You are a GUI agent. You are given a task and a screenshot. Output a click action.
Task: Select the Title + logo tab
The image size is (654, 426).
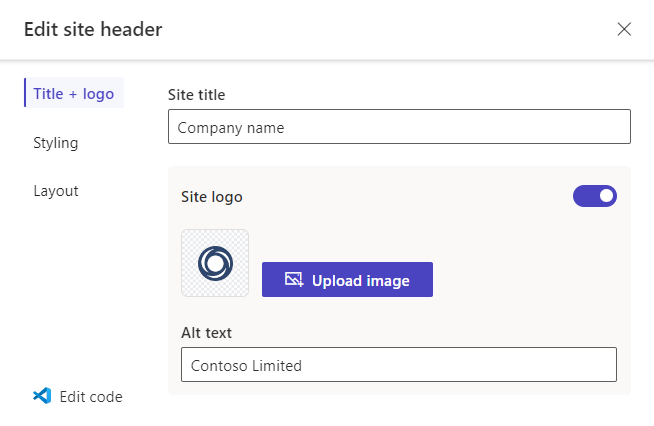(73, 93)
